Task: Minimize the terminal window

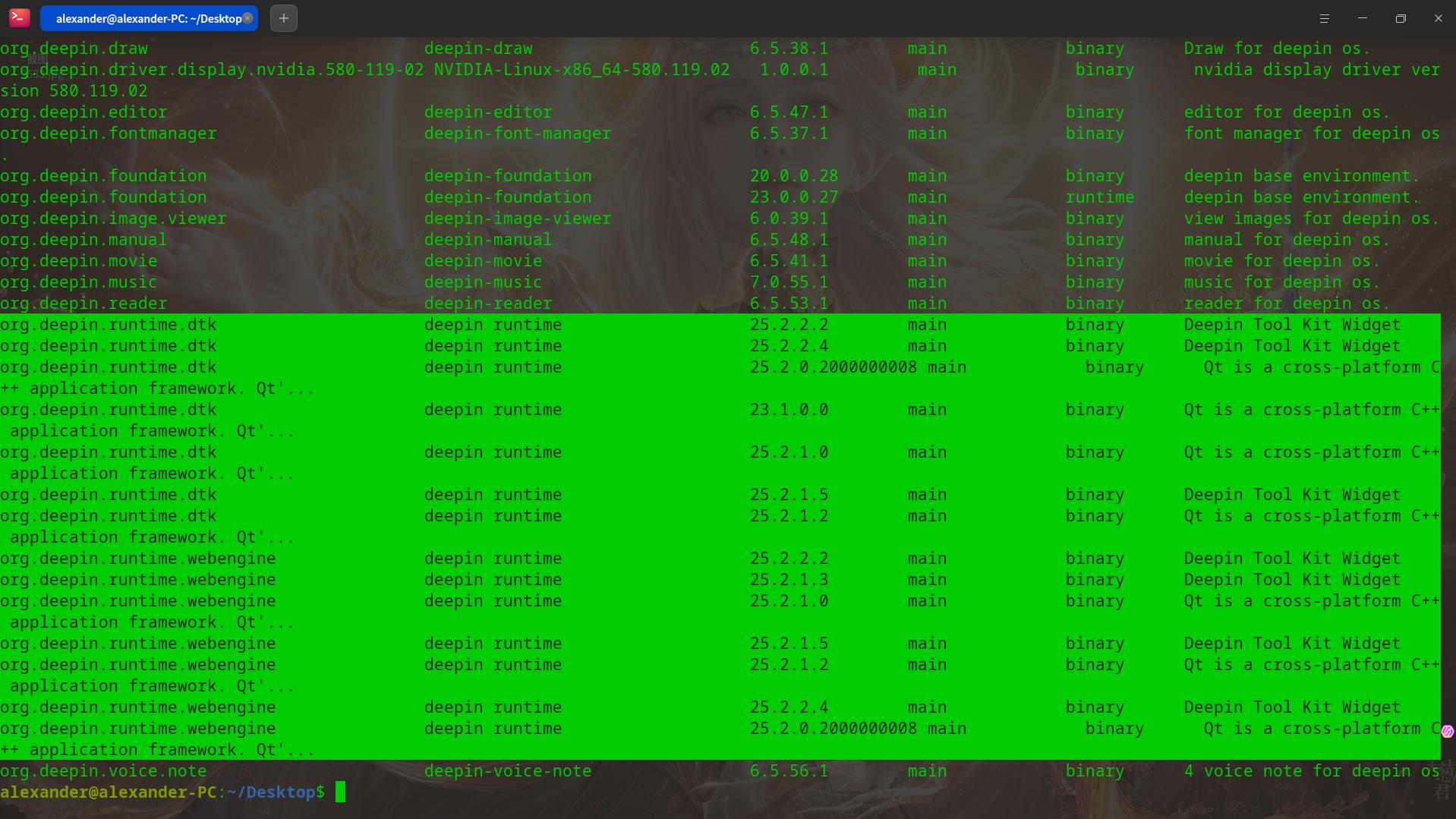Action: click(x=1362, y=18)
